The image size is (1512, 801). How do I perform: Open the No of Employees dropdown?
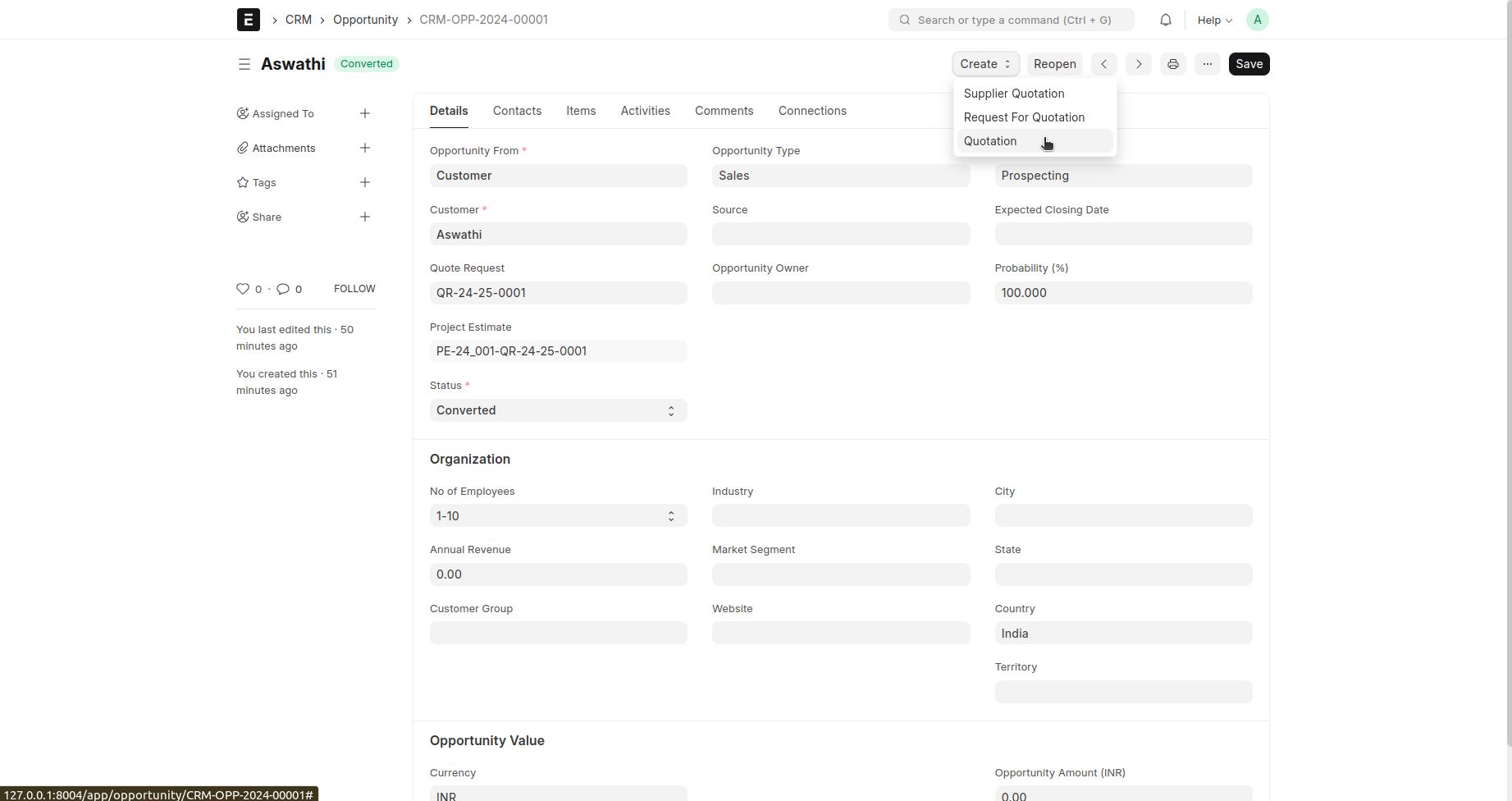pos(558,516)
